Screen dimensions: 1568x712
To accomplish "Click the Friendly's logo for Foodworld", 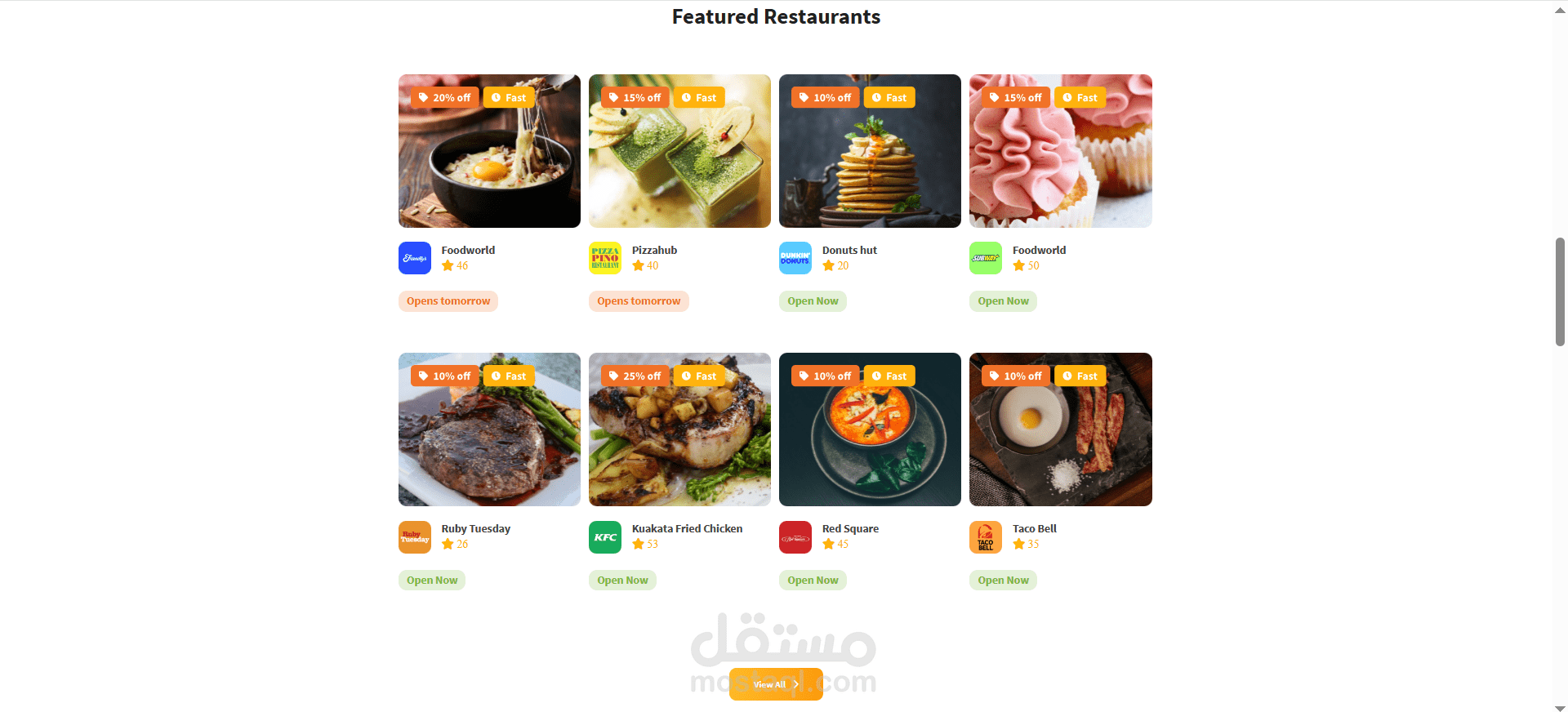I will coord(415,258).
